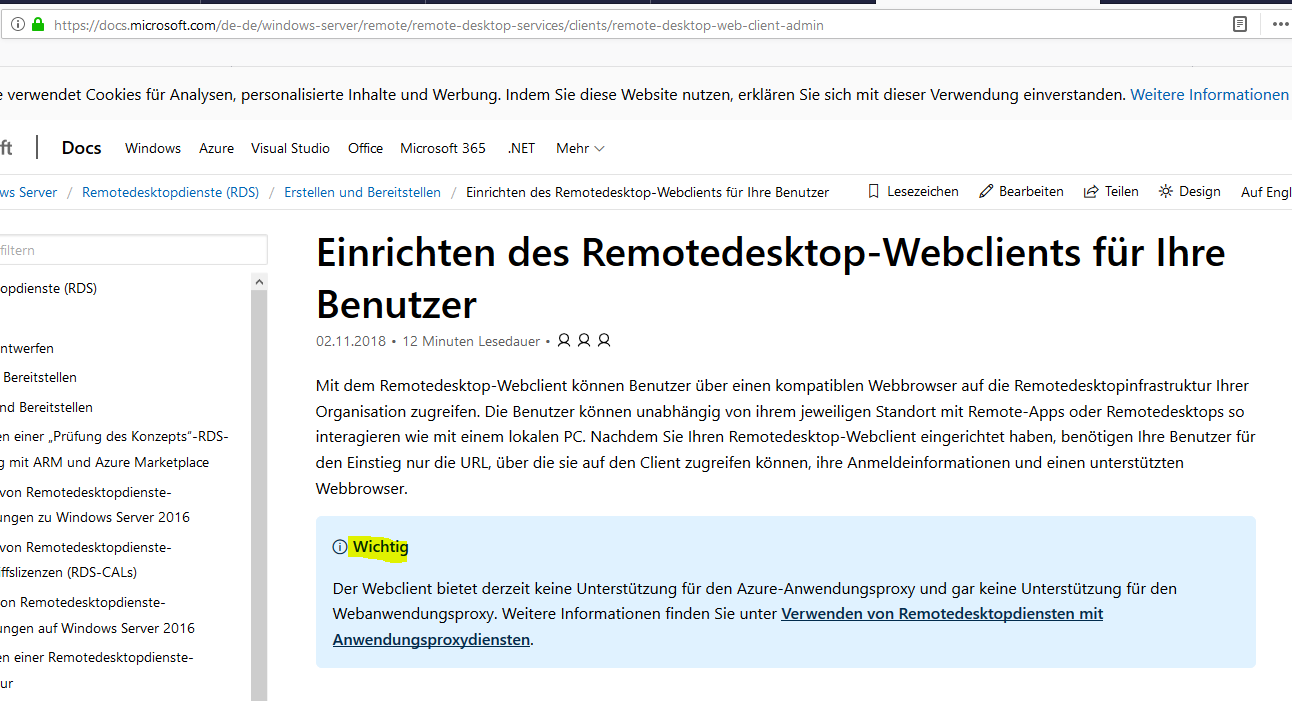Click the '02.11.2018' date text
The height and width of the screenshot is (701, 1292).
tap(351, 341)
